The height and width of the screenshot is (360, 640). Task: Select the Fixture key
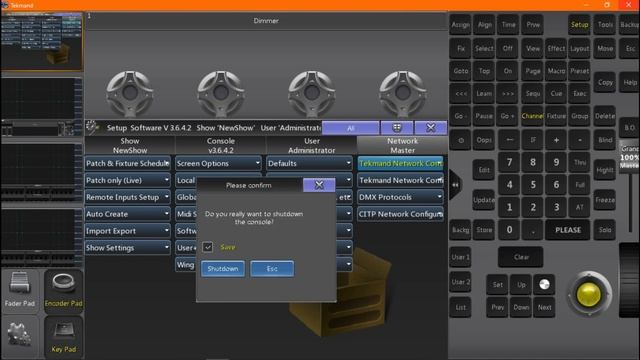click(556, 116)
